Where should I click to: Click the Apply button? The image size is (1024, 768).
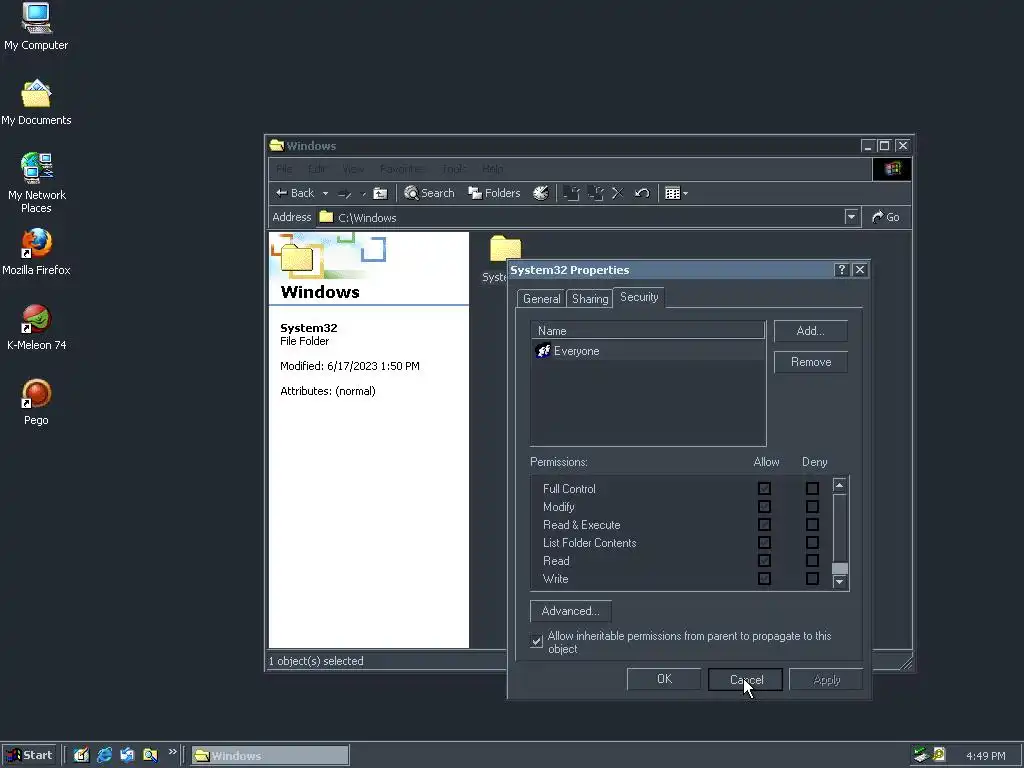[x=826, y=679]
